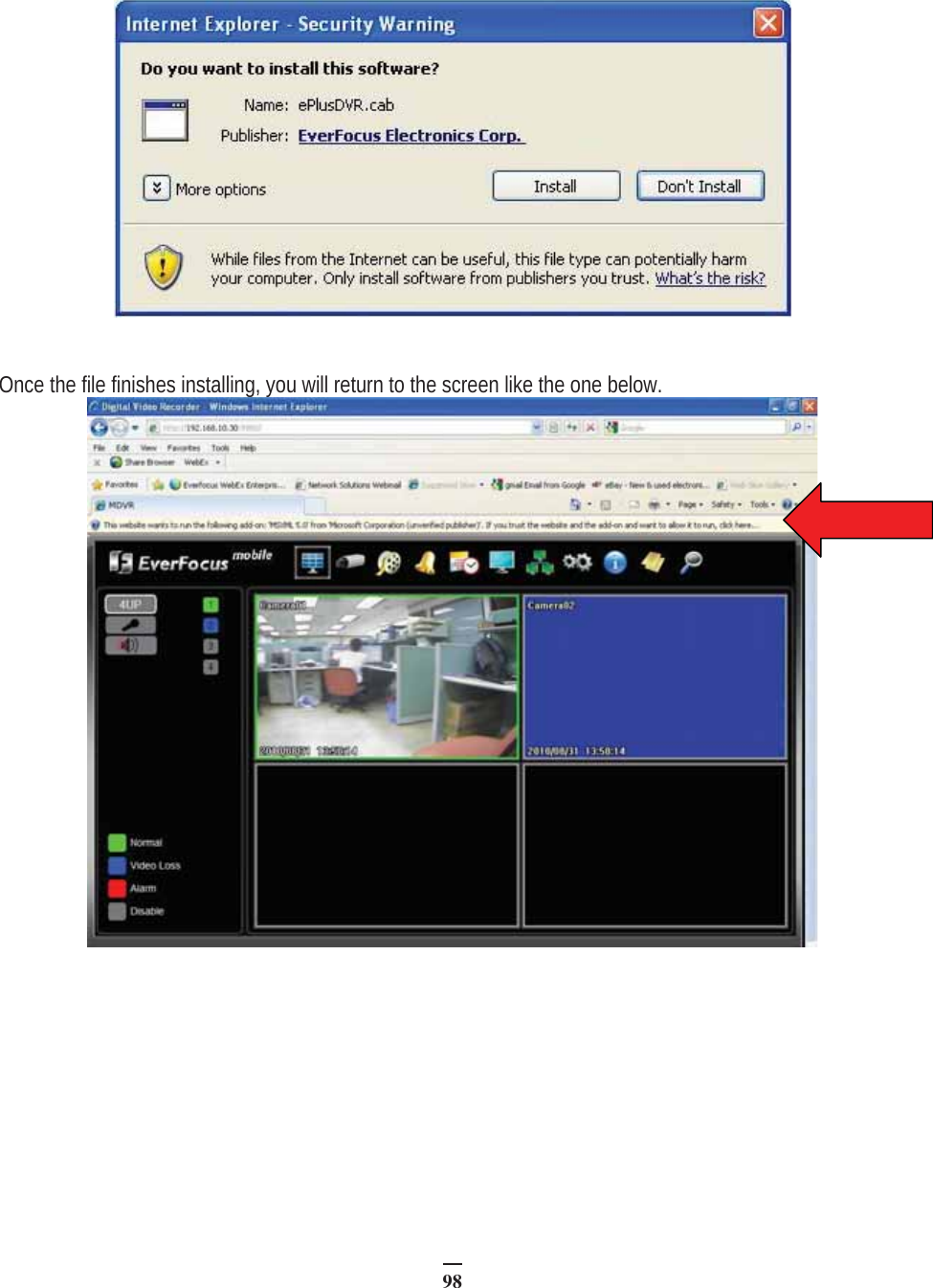933x1288 pixels.
Task: Open the display monitor settings icon
Action: [x=501, y=563]
